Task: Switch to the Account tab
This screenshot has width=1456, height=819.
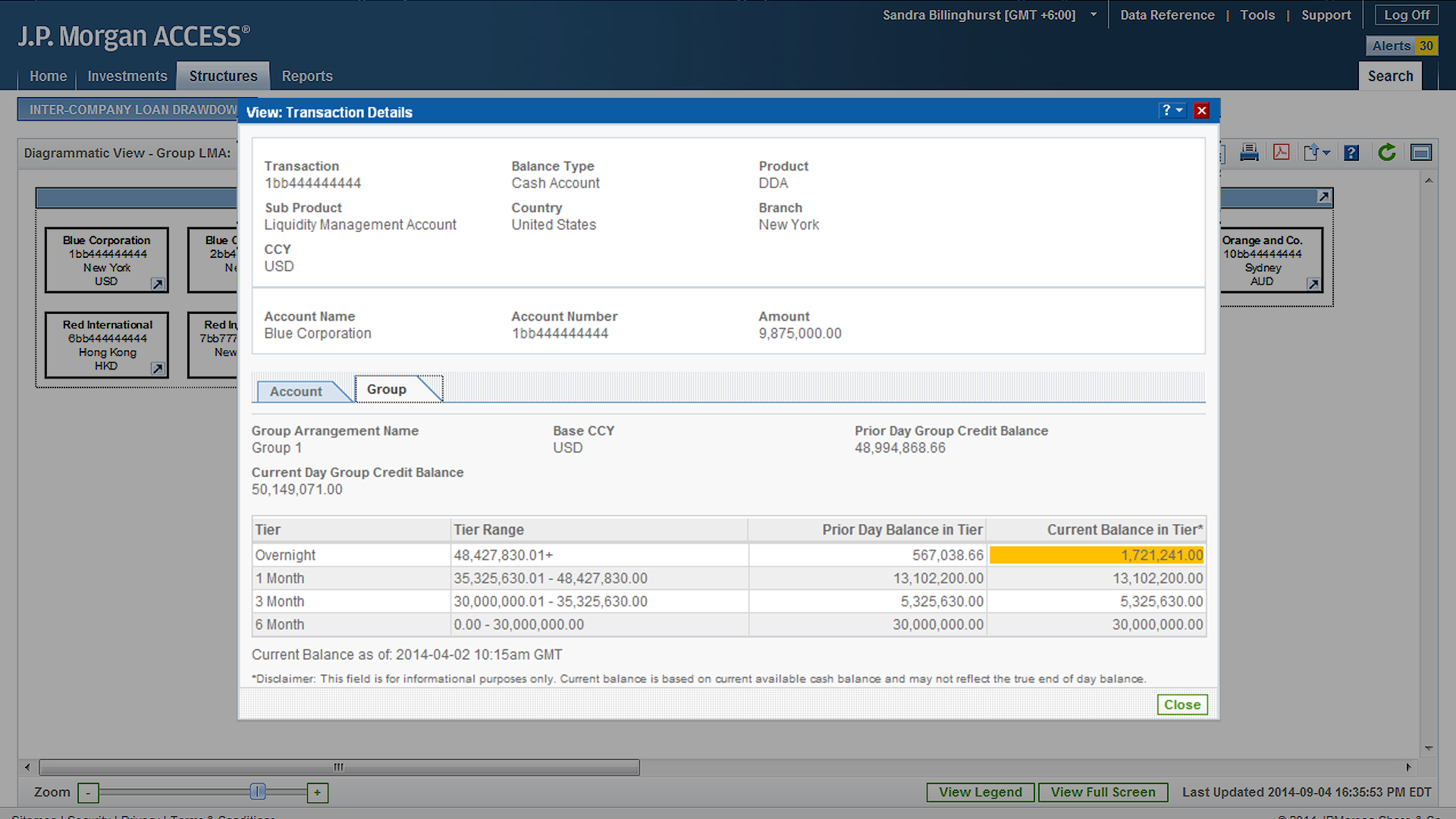Action: pyautogui.click(x=296, y=391)
